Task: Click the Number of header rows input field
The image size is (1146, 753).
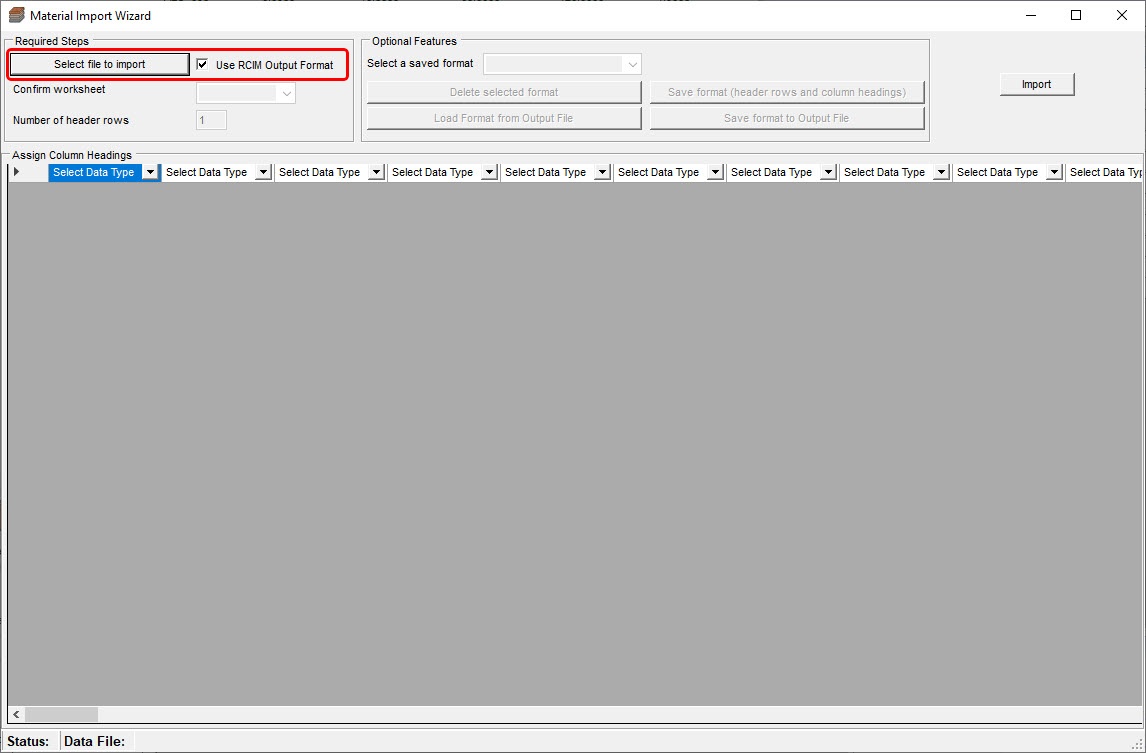Action: (210, 119)
